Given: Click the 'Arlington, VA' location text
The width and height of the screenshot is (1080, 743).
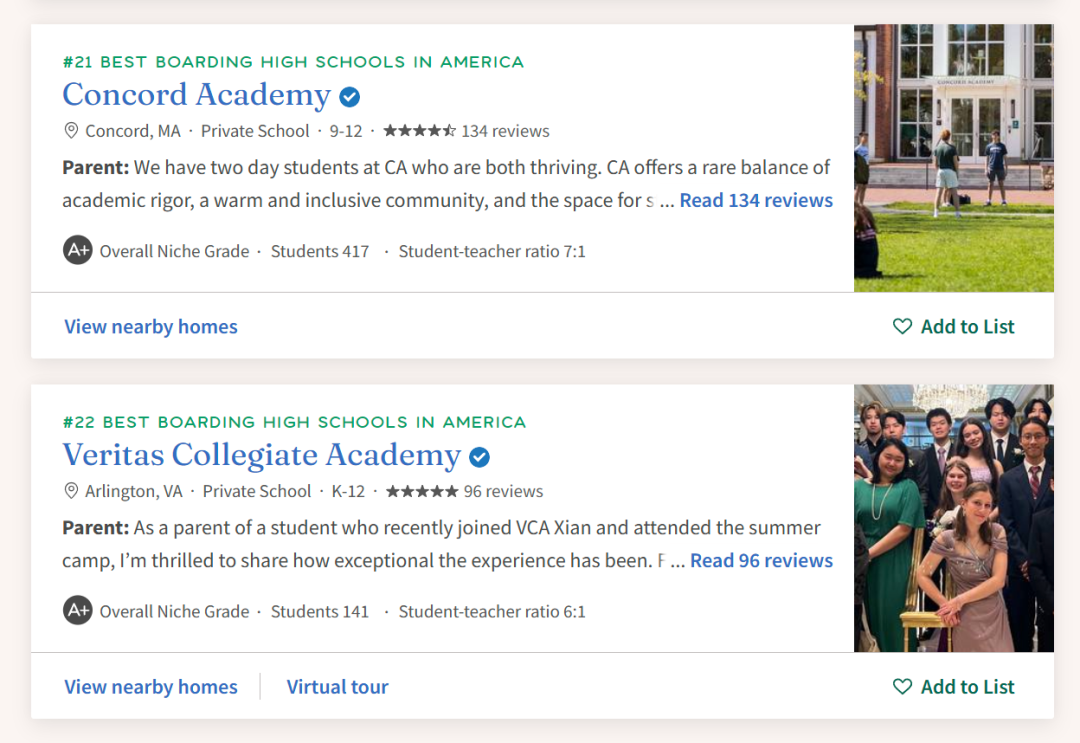Looking at the screenshot, I should pos(134,491).
